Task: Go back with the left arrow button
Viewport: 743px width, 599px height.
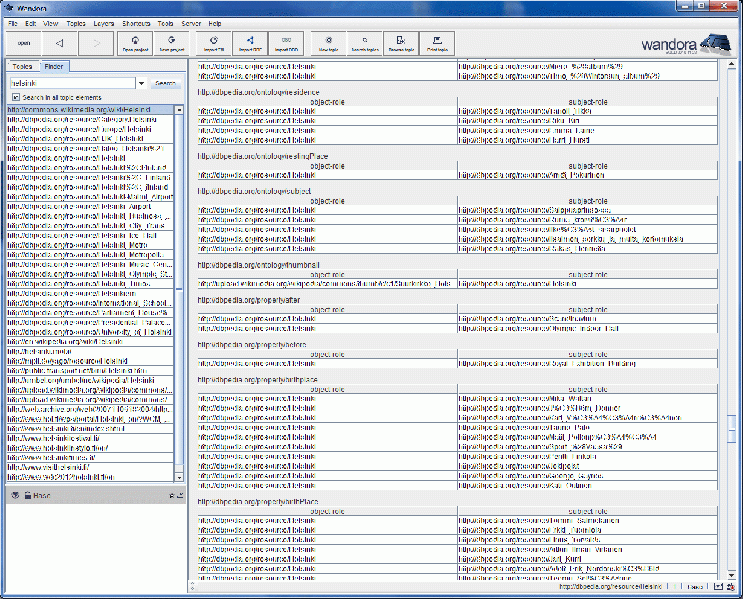Action: point(59,43)
